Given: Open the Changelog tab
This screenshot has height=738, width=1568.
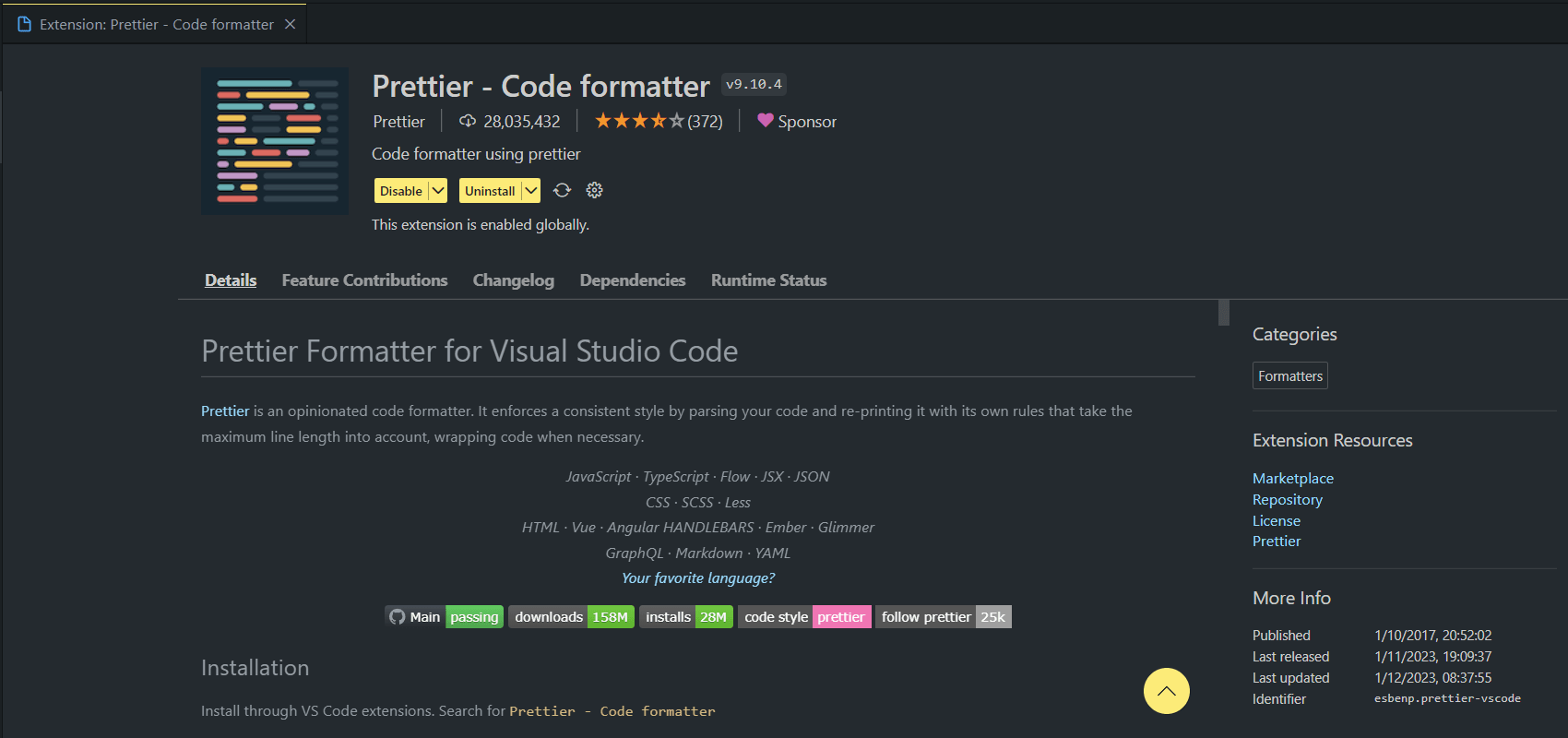Looking at the screenshot, I should (514, 280).
